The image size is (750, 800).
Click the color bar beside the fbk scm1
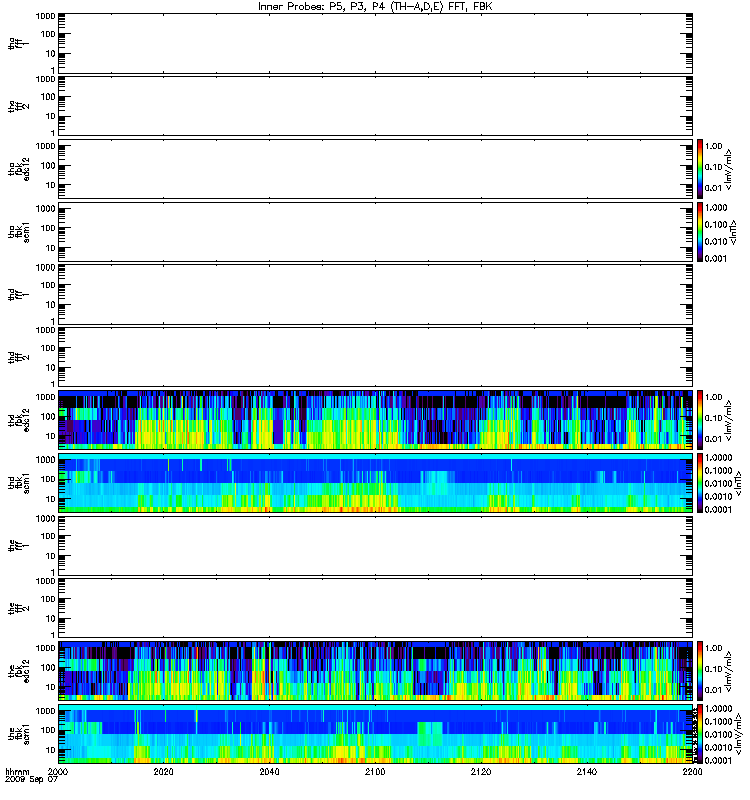pyautogui.click(x=700, y=734)
